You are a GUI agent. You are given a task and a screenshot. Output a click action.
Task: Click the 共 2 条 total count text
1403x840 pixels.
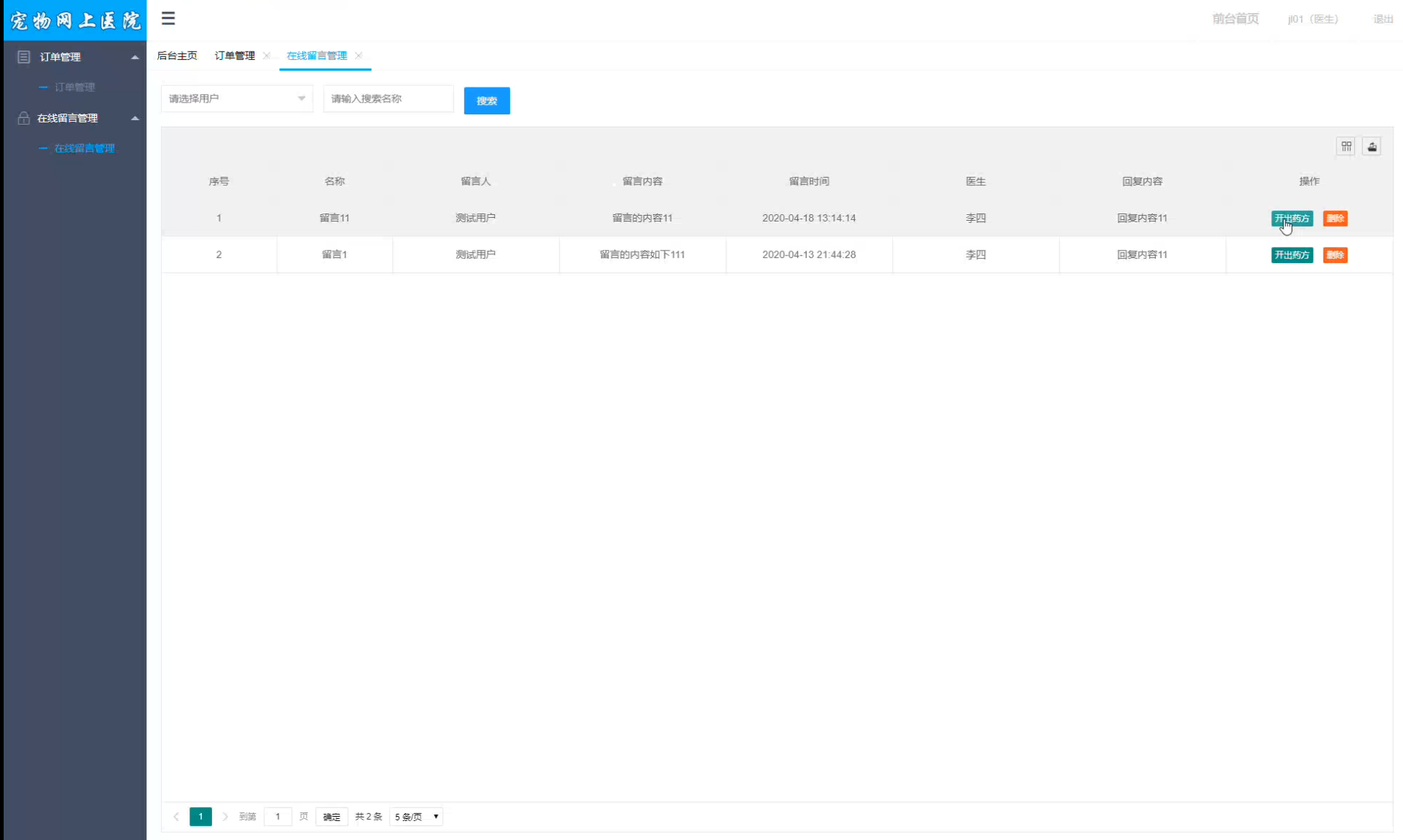click(369, 817)
